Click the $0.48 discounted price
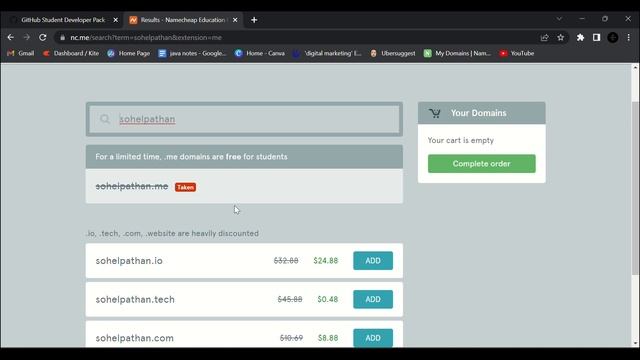 (328, 300)
